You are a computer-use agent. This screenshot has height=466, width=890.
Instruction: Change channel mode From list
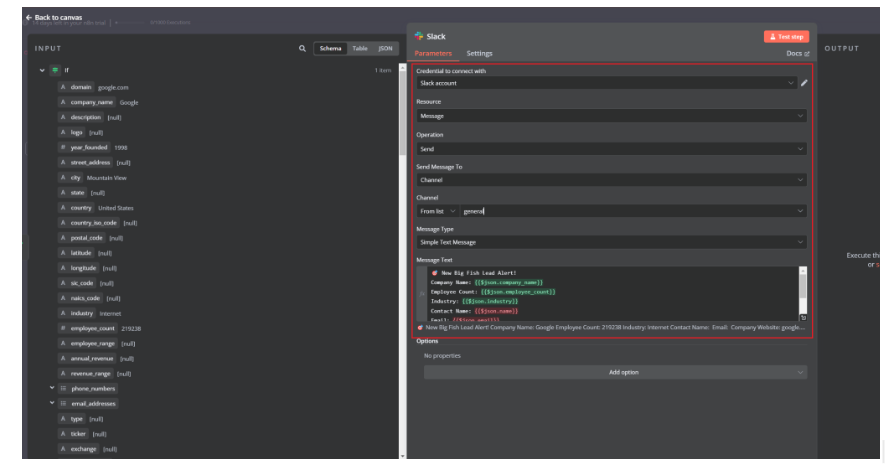click(437, 211)
